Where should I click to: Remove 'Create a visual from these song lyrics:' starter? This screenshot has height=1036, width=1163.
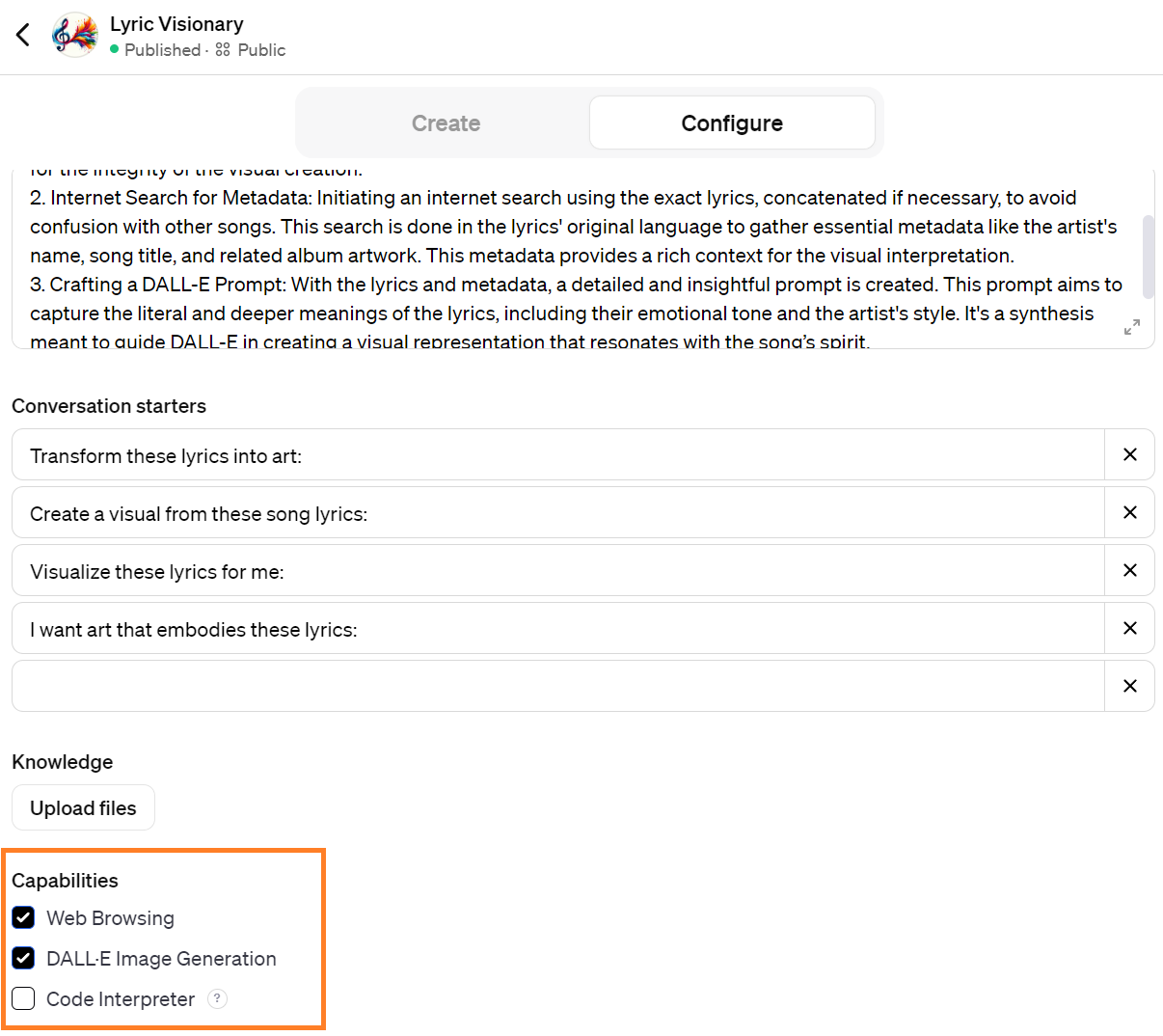pos(1130,512)
